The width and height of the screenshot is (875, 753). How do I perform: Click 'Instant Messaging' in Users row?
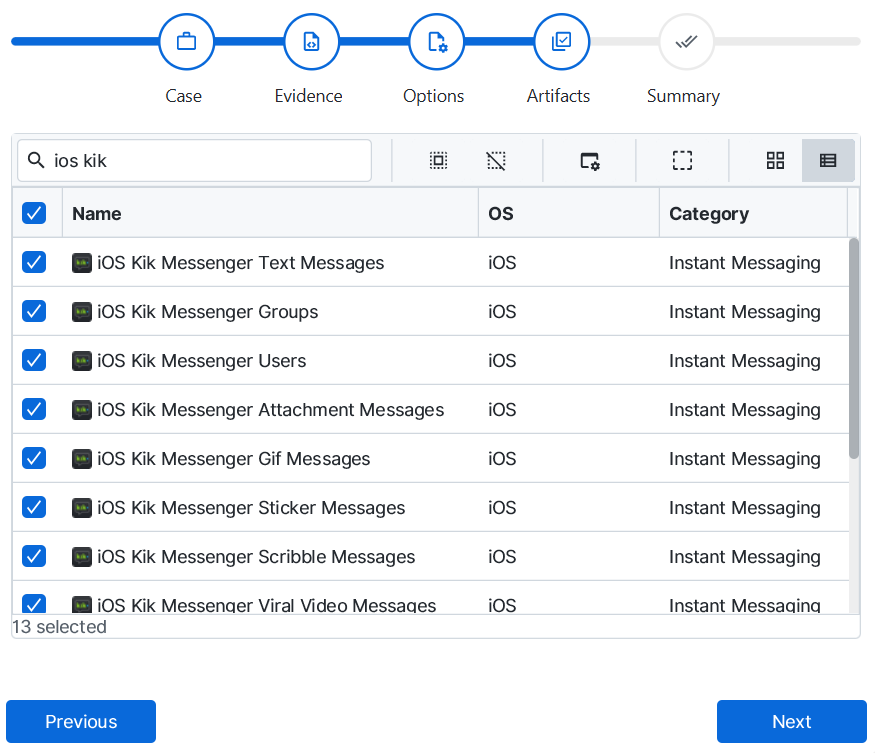coord(745,361)
